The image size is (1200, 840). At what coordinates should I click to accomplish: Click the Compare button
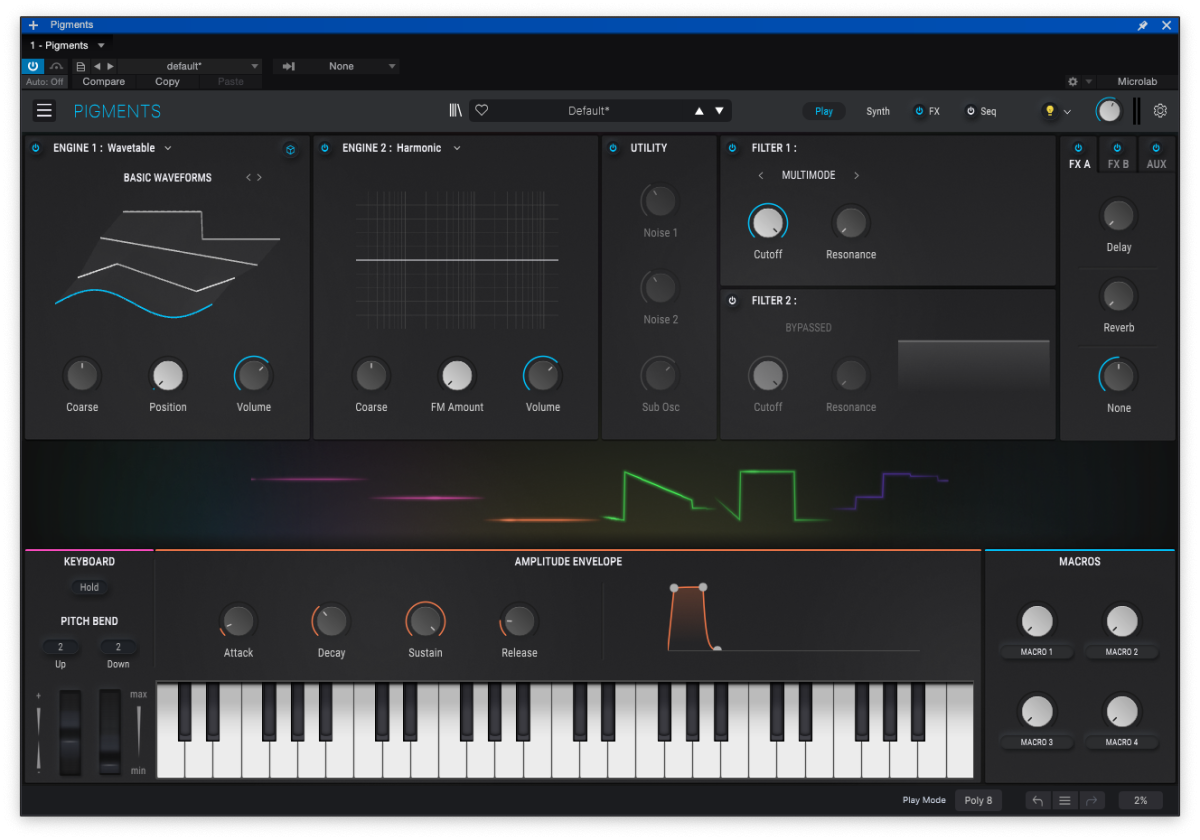(x=104, y=82)
